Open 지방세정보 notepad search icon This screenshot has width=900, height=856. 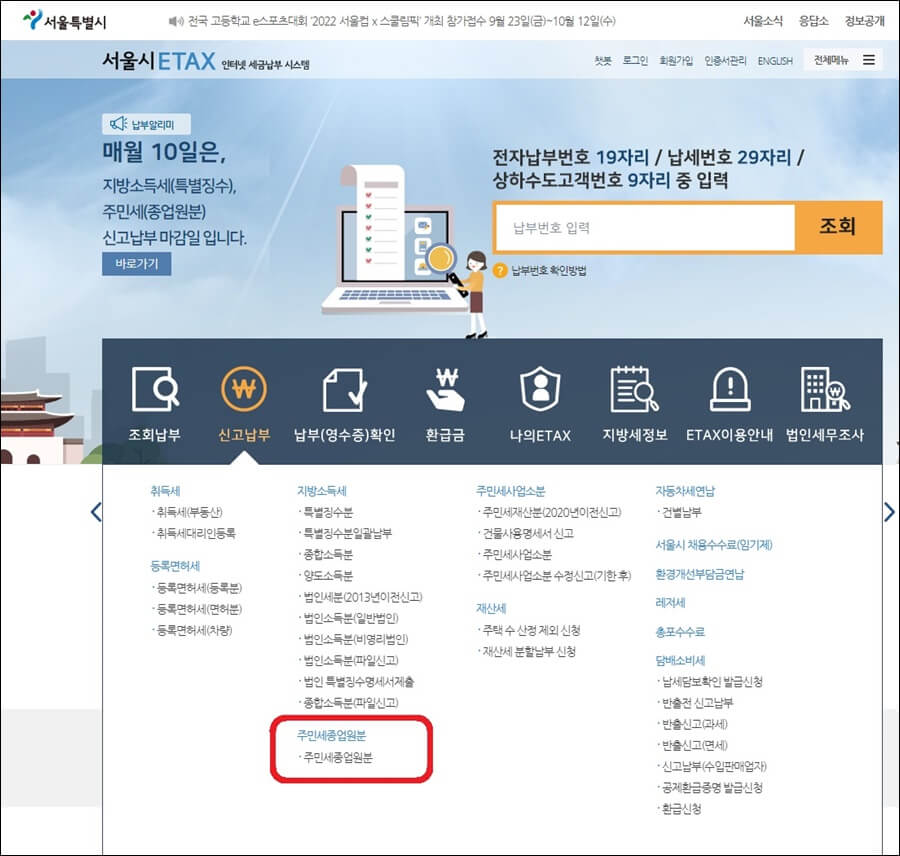[634, 389]
